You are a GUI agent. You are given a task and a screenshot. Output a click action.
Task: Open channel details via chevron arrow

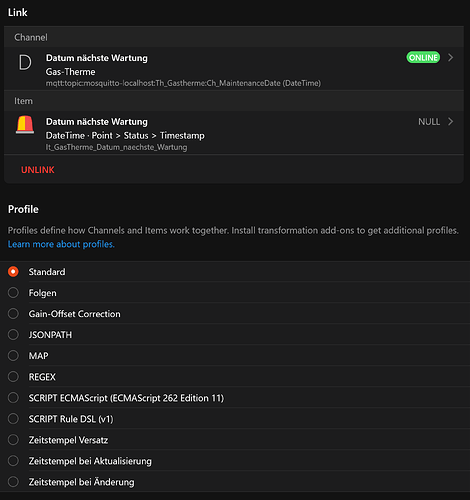pyautogui.click(x=451, y=58)
